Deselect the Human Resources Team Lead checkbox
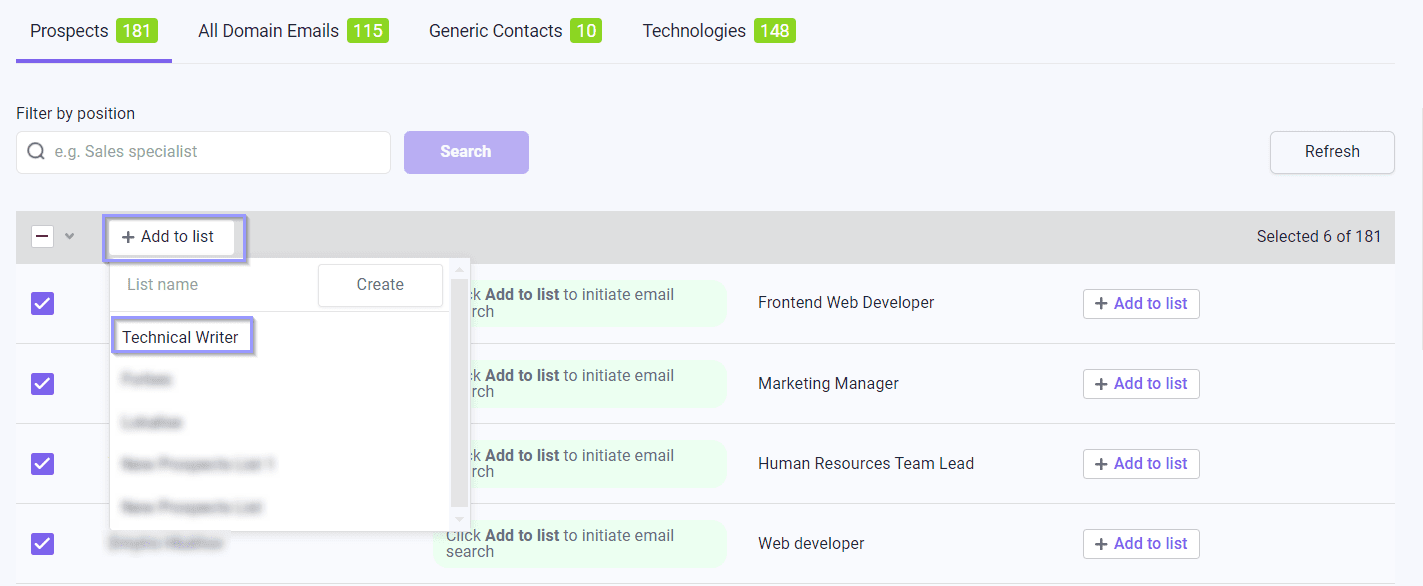This screenshot has height=586, width=1423. (42, 463)
